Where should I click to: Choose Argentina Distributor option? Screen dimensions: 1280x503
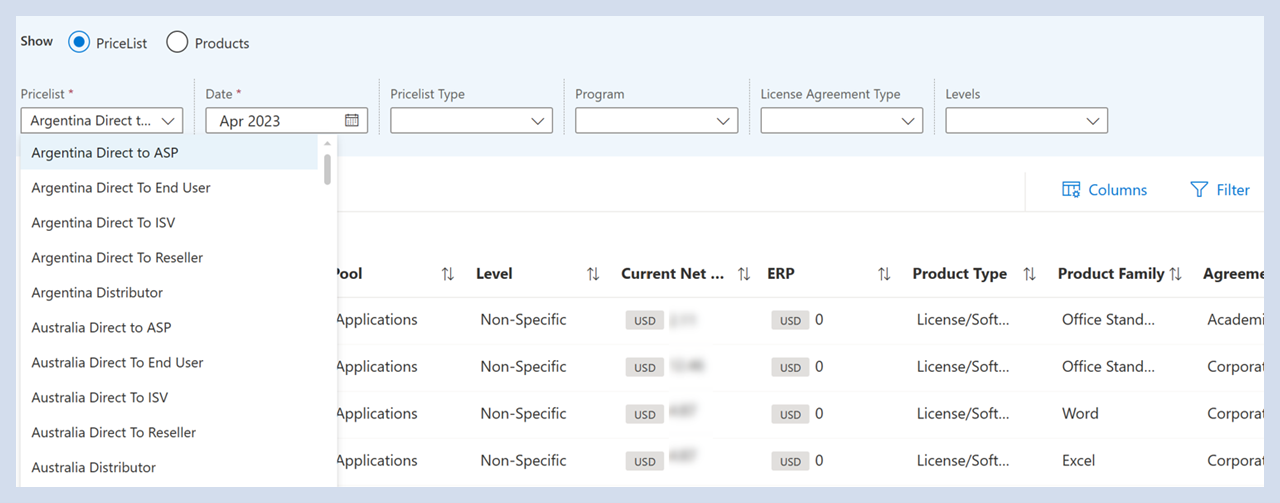(169, 293)
